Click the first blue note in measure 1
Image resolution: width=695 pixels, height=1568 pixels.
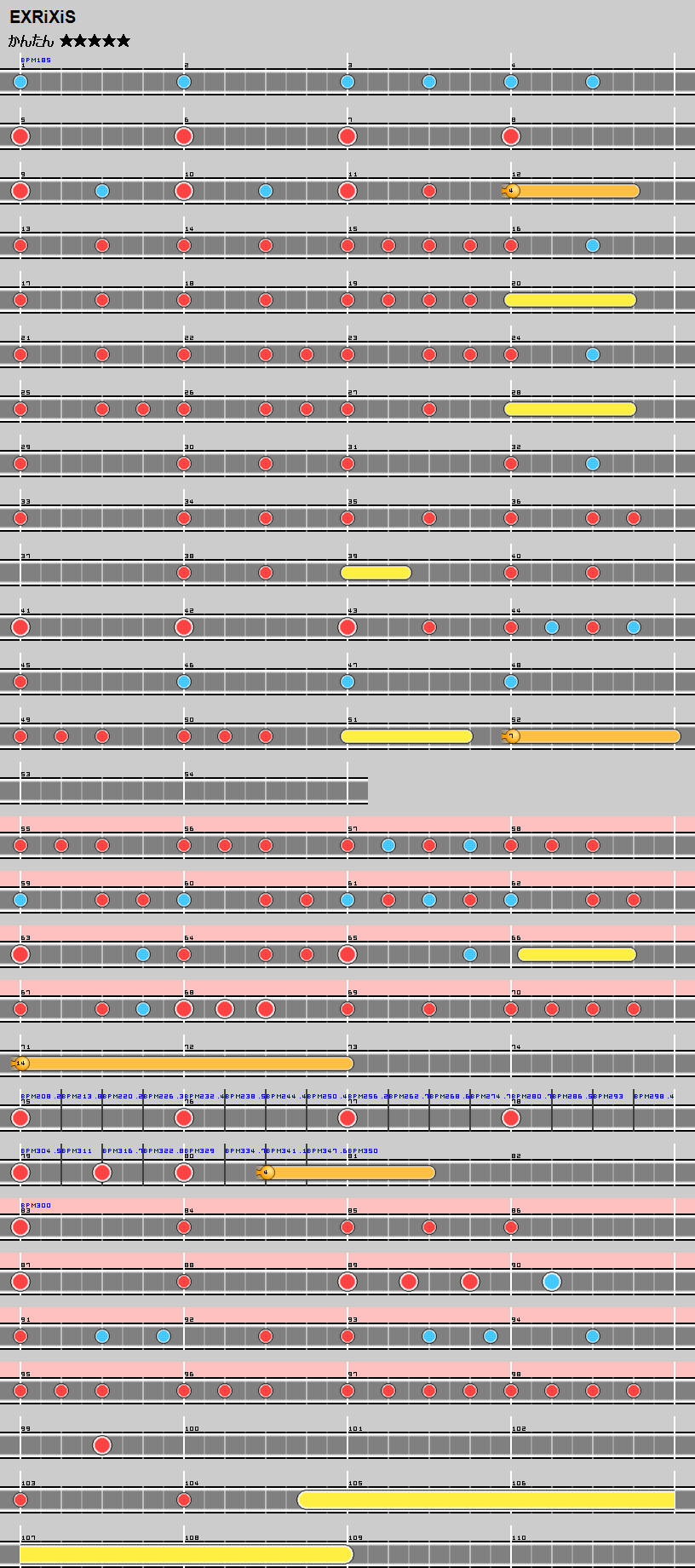click(20, 82)
